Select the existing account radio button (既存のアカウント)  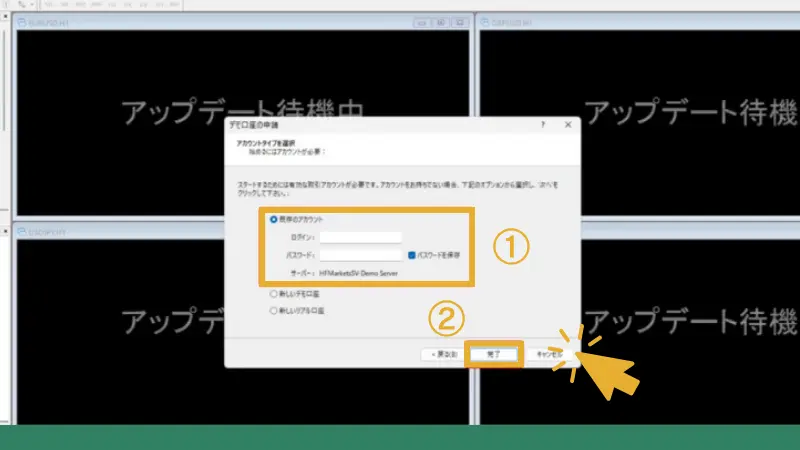pyautogui.click(x=273, y=219)
